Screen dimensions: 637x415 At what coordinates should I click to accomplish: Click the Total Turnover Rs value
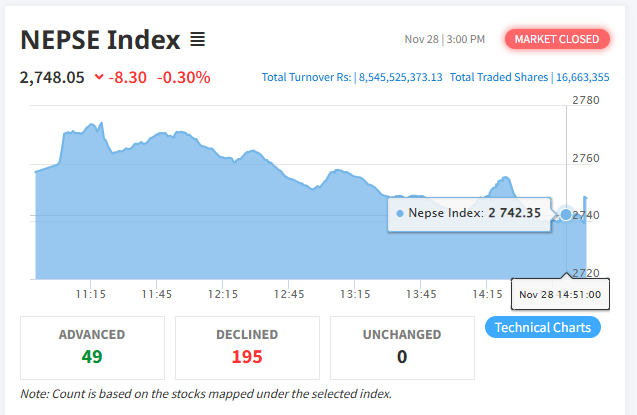(x=400, y=77)
